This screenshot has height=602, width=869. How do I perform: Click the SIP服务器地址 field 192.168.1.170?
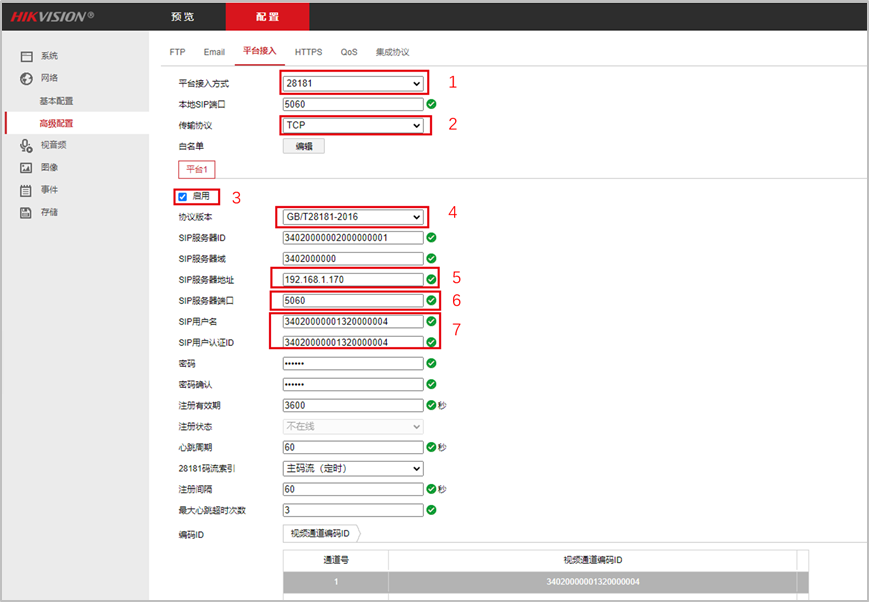click(353, 279)
